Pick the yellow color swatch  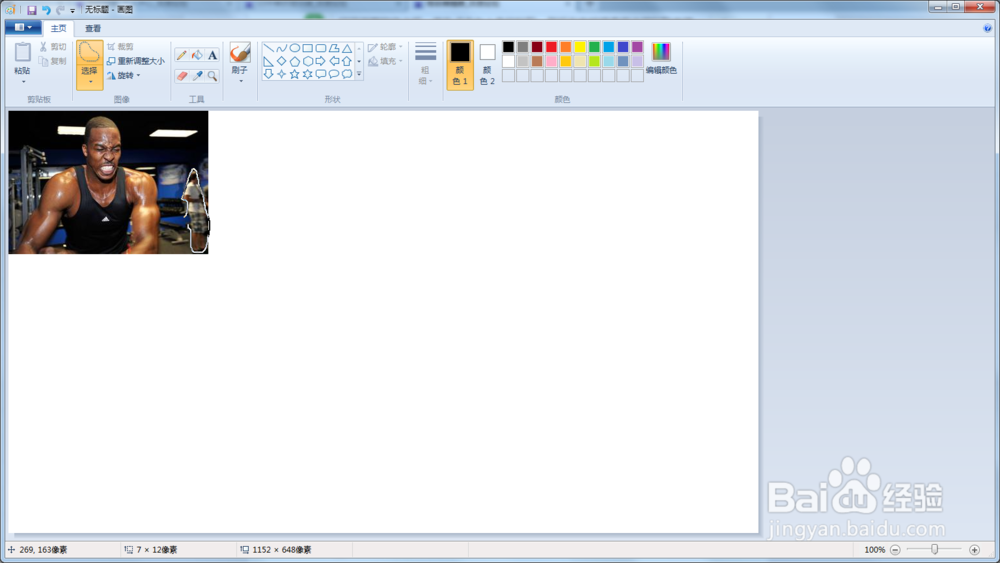tap(580, 47)
